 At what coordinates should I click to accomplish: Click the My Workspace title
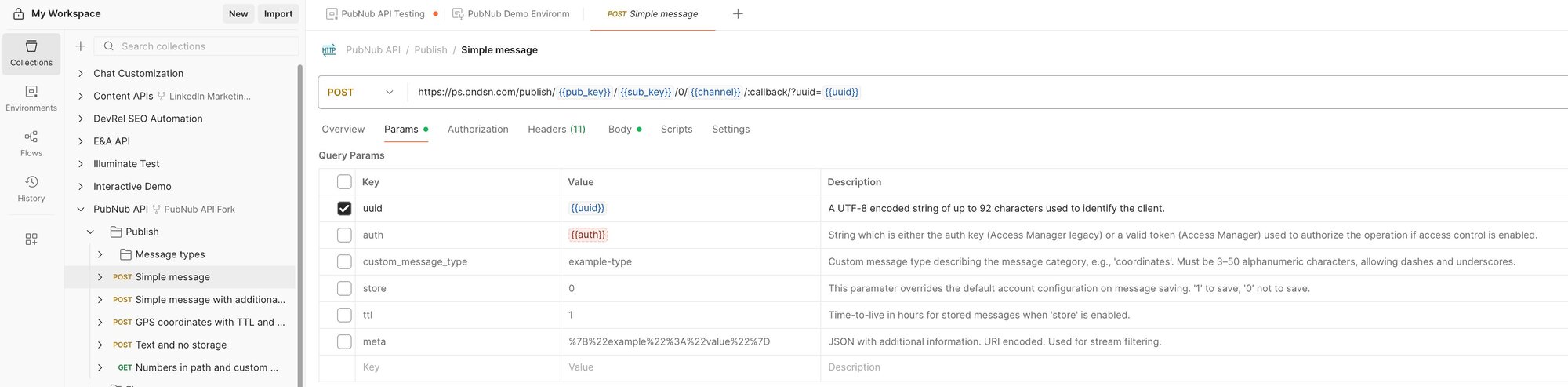coord(66,13)
